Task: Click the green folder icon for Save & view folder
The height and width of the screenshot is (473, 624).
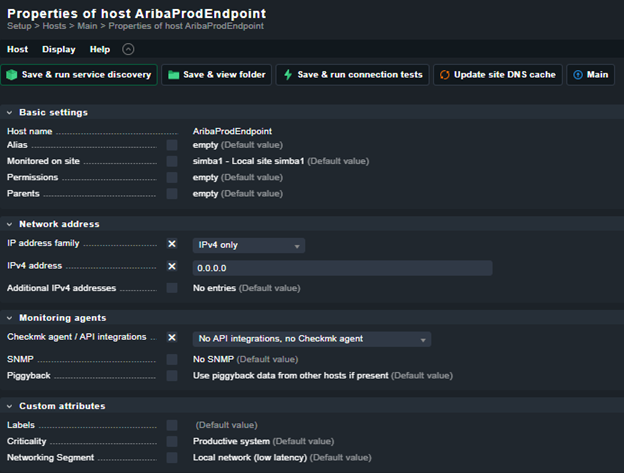Action: (x=173, y=75)
